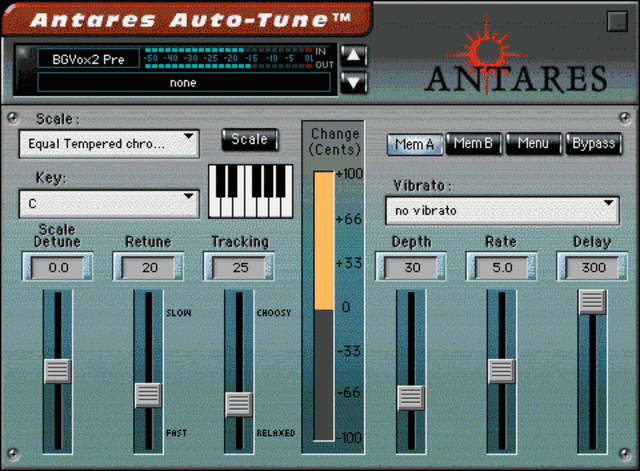The width and height of the screenshot is (640, 471).
Task: Click the Scale Detune value field 0.0
Action: tap(58, 268)
